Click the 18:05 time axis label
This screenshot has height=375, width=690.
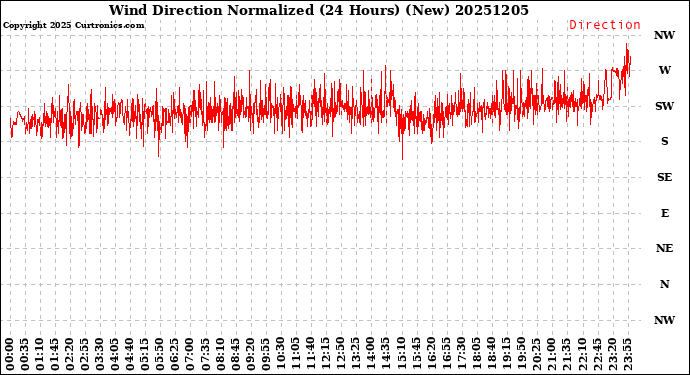coord(476,355)
